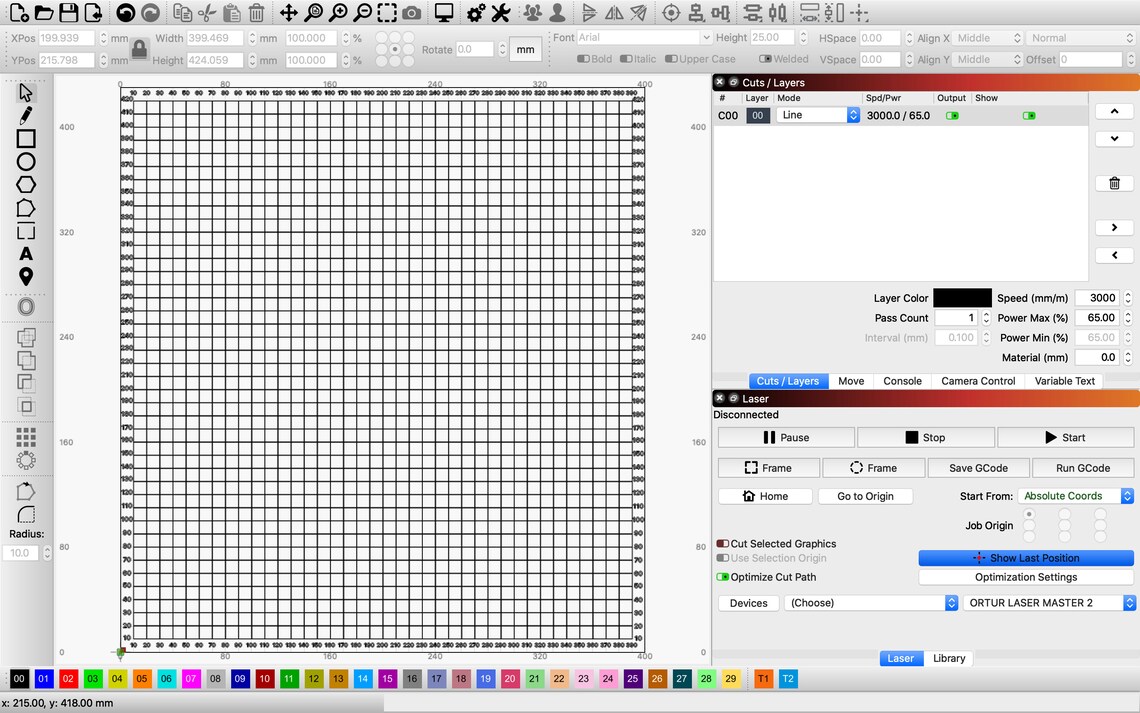
Task: Open the laser Preview window
Action: click(443, 13)
